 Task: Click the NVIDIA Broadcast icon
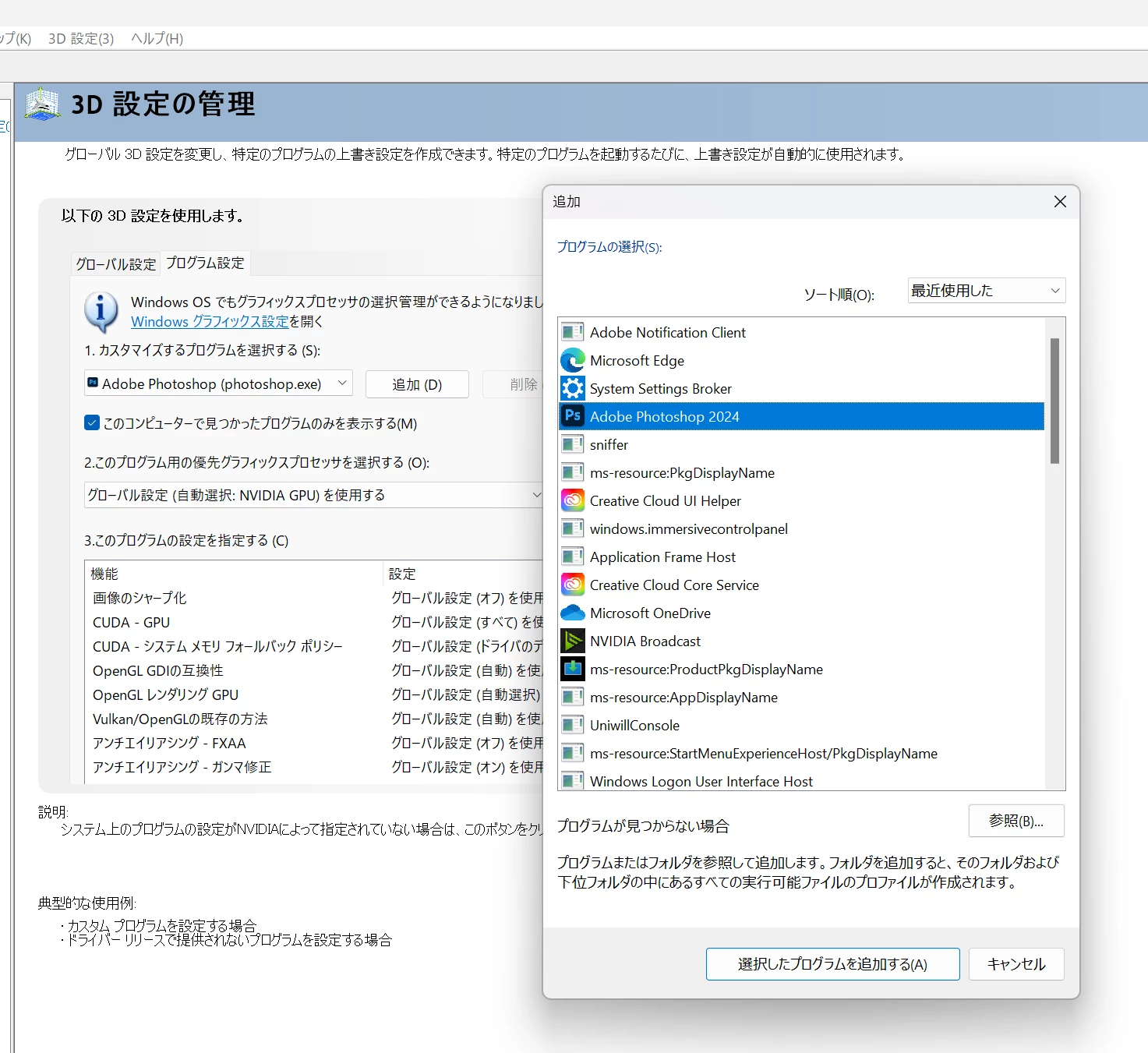tap(573, 641)
